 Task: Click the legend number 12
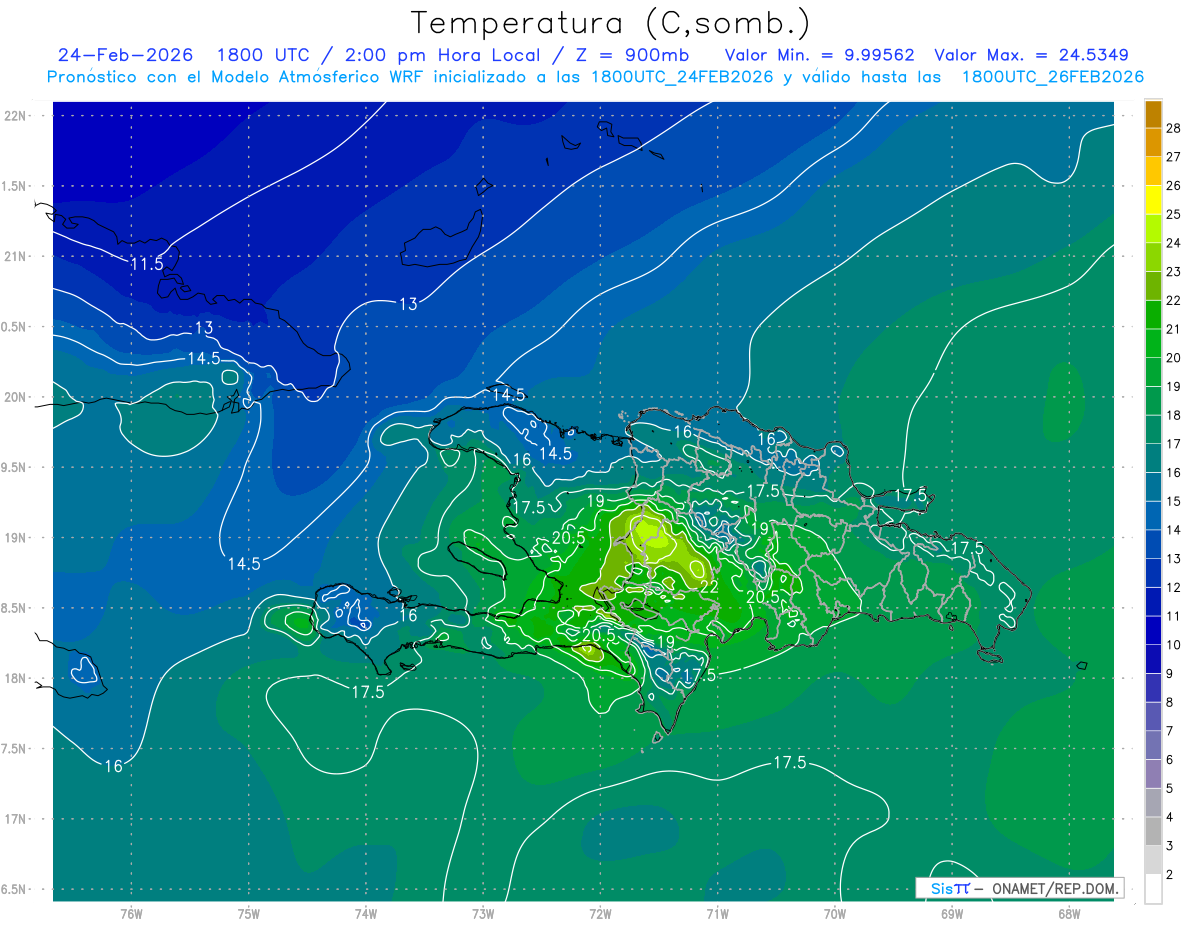pos(1174,587)
